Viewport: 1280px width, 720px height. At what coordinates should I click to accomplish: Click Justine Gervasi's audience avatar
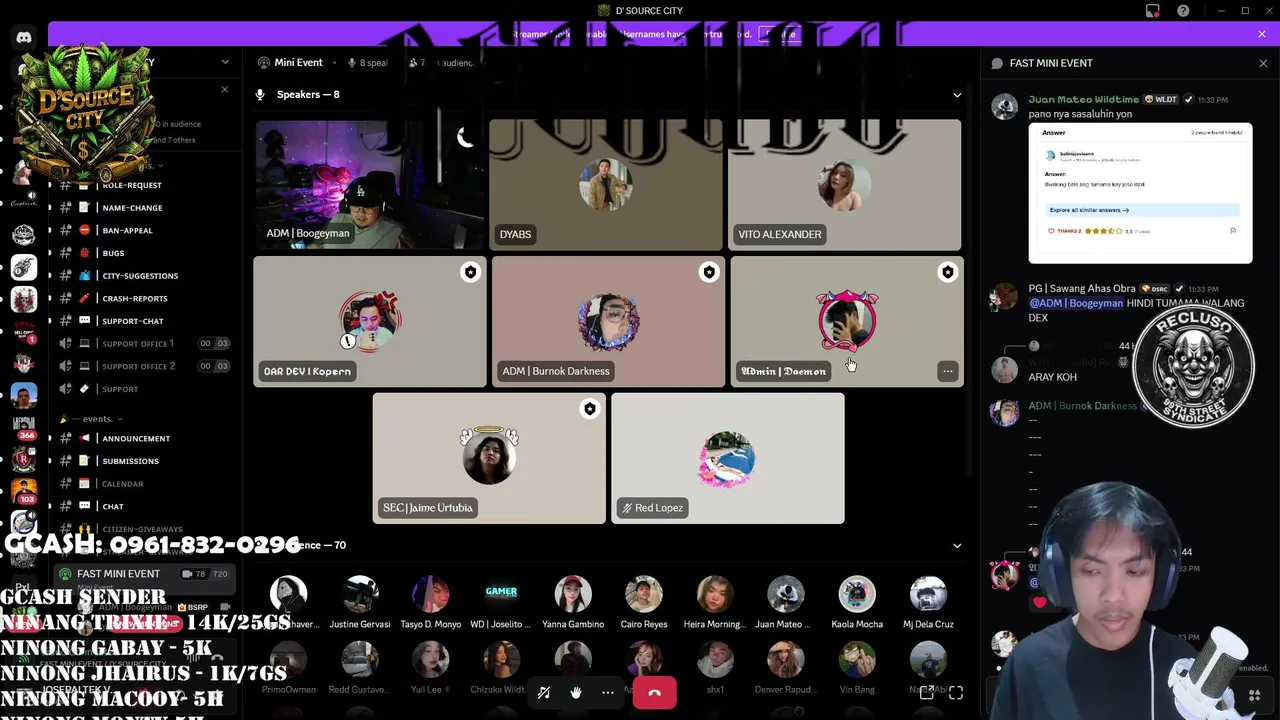tap(360, 595)
